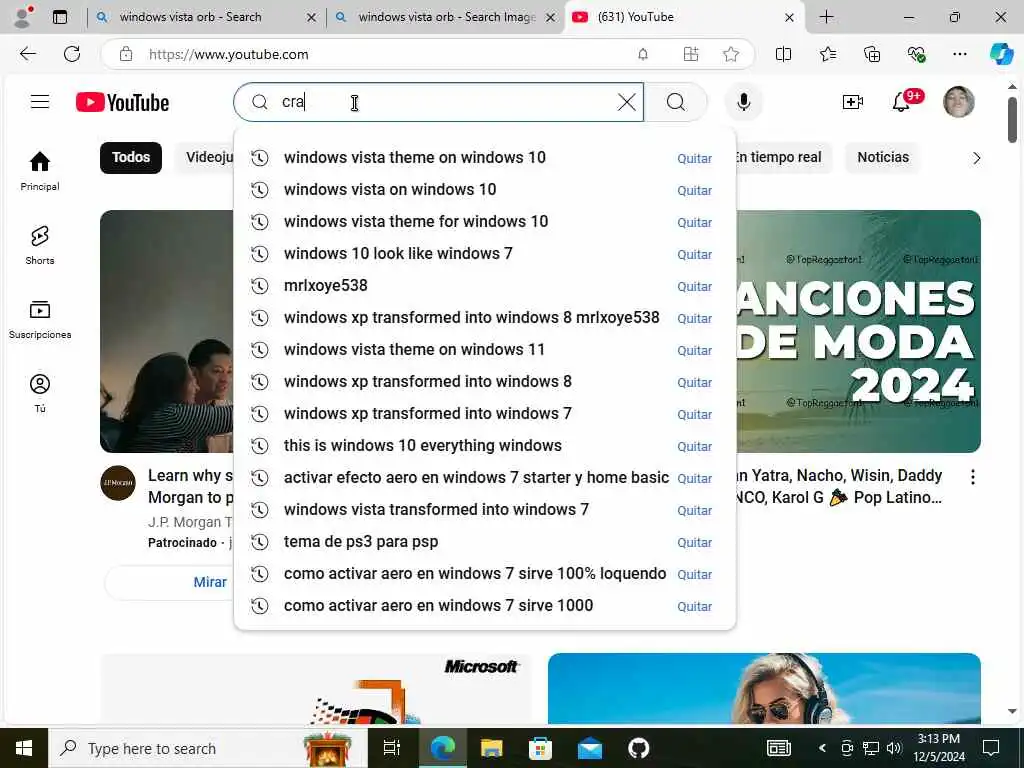Open Task View in the taskbar

click(x=392, y=748)
